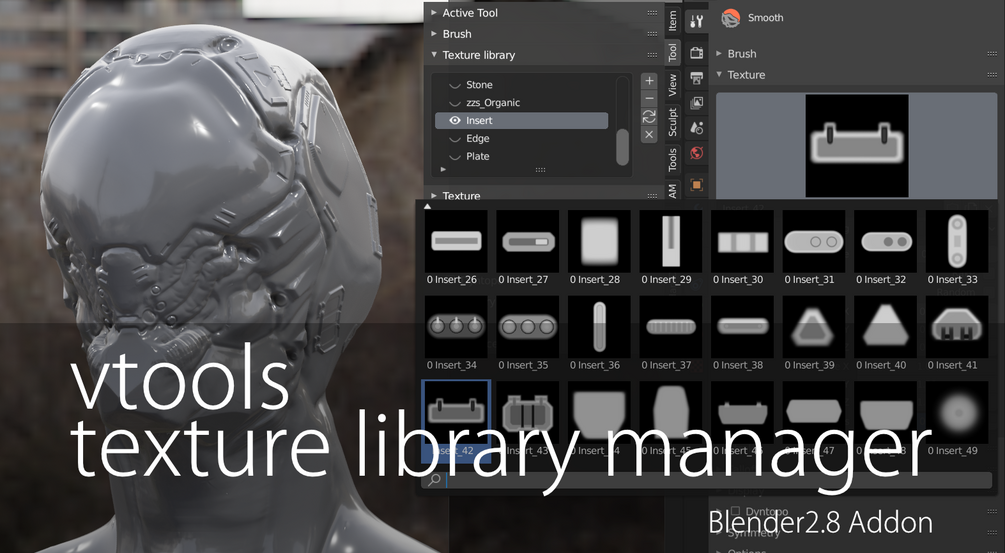The height and width of the screenshot is (553, 1005).
Task: Choose the Insert_35 texture thumbnail
Action: pyautogui.click(x=527, y=327)
